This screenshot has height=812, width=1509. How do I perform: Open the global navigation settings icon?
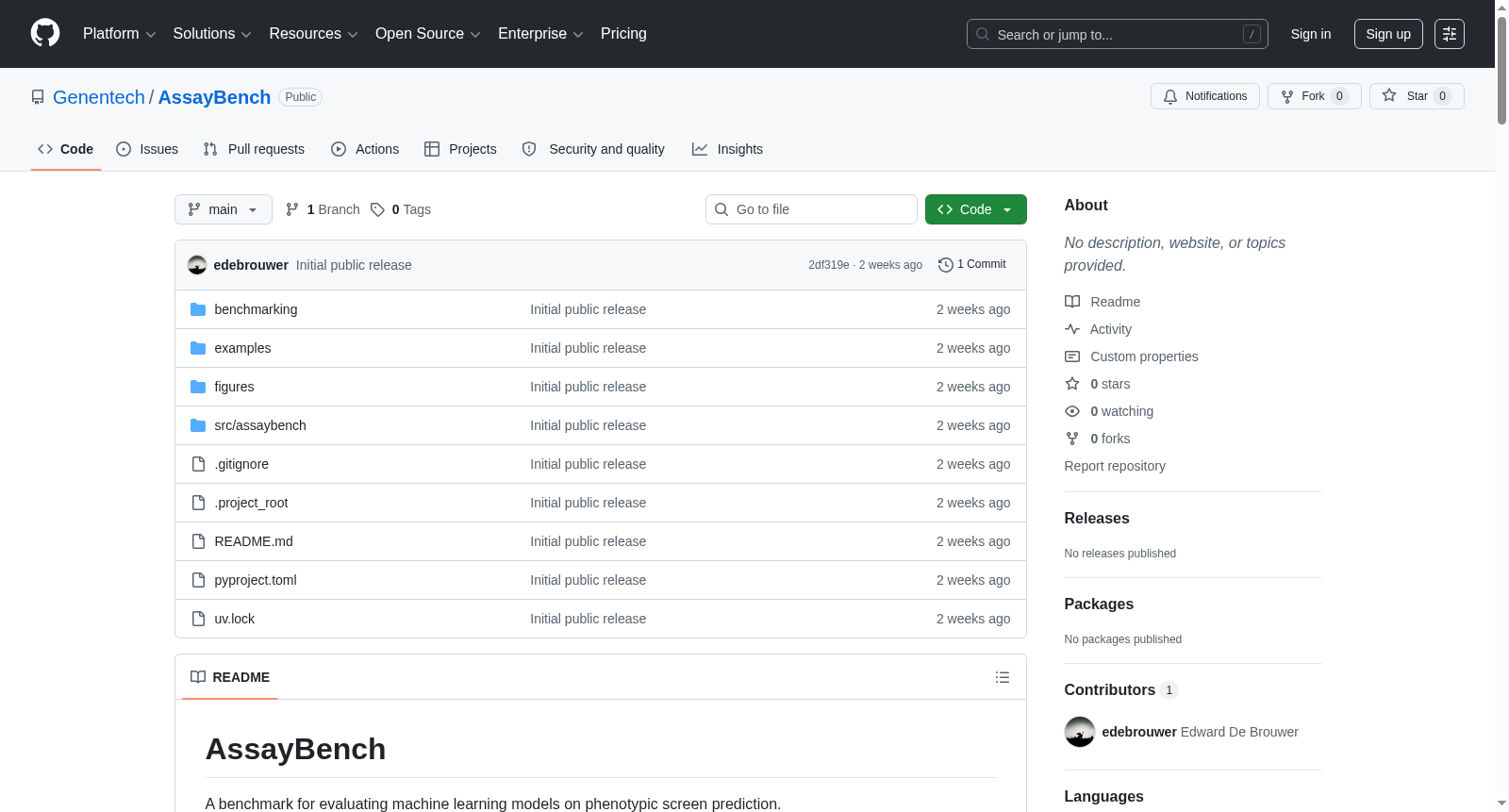tap(1450, 34)
